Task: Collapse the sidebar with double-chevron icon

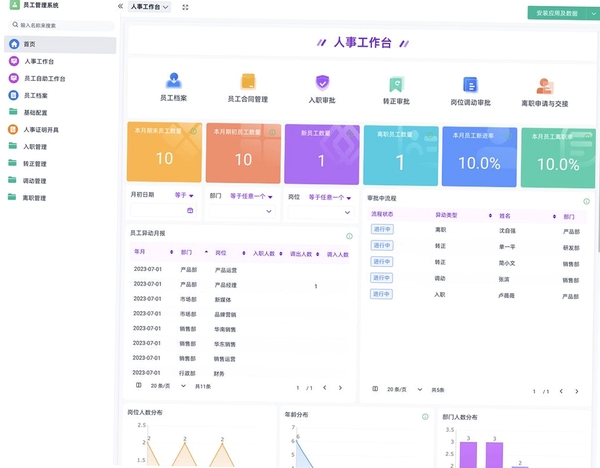Action: 120,6
